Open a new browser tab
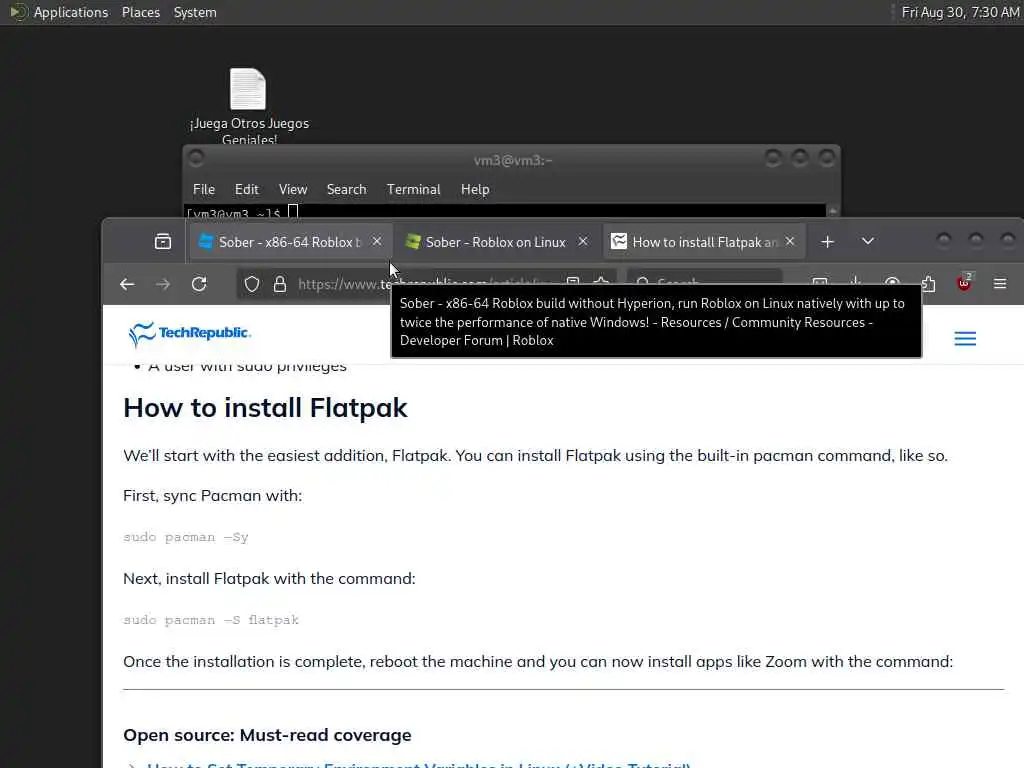Image resolution: width=1024 pixels, height=768 pixels. [x=827, y=242]
